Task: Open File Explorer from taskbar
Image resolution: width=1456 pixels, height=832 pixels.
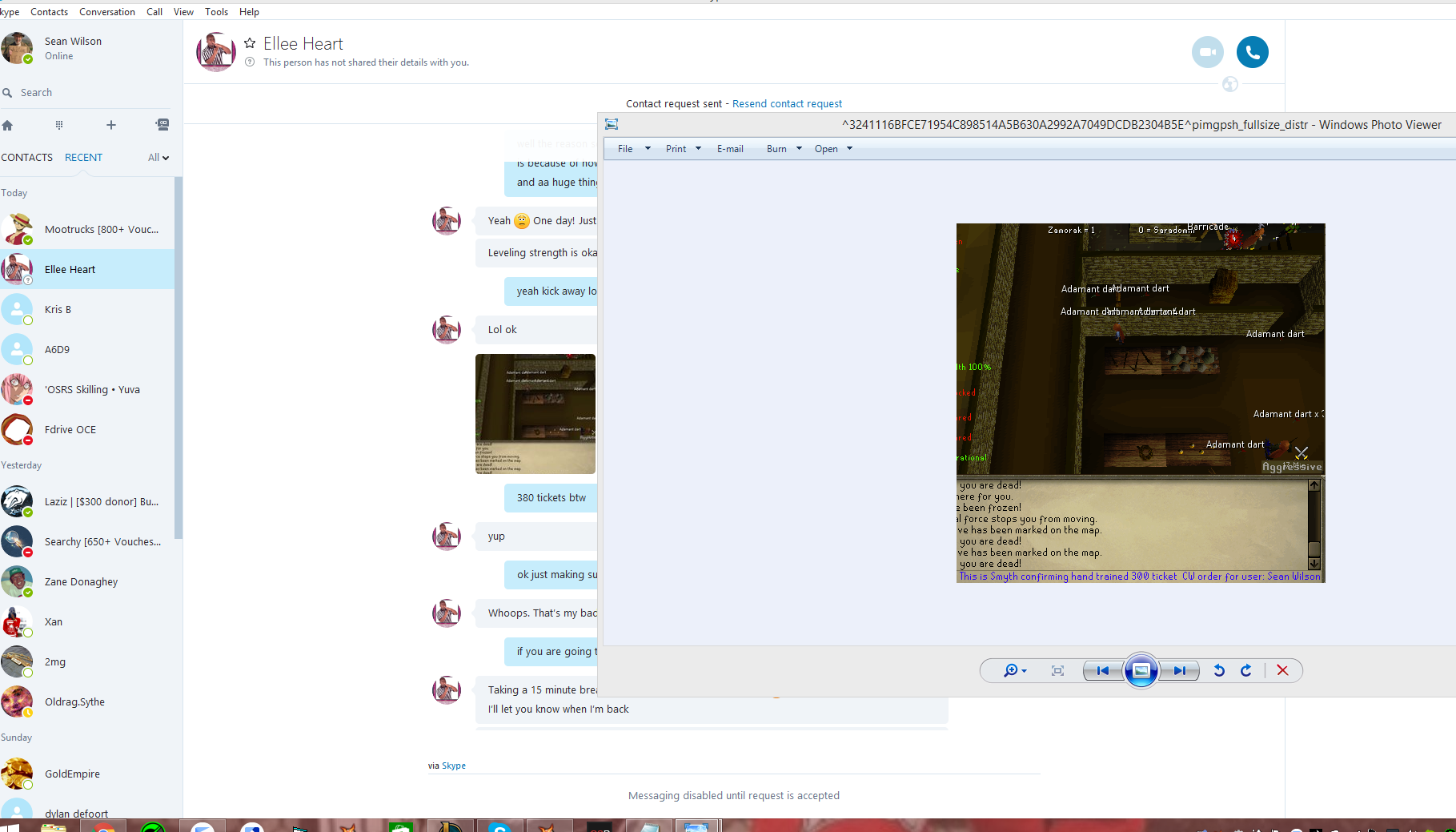Action: [54, 826]
